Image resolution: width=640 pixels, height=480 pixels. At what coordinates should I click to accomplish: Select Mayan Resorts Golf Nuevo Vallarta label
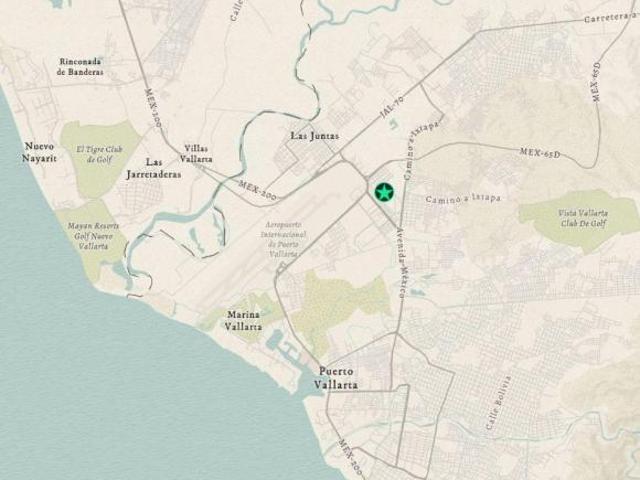click(x=93, y=236)
